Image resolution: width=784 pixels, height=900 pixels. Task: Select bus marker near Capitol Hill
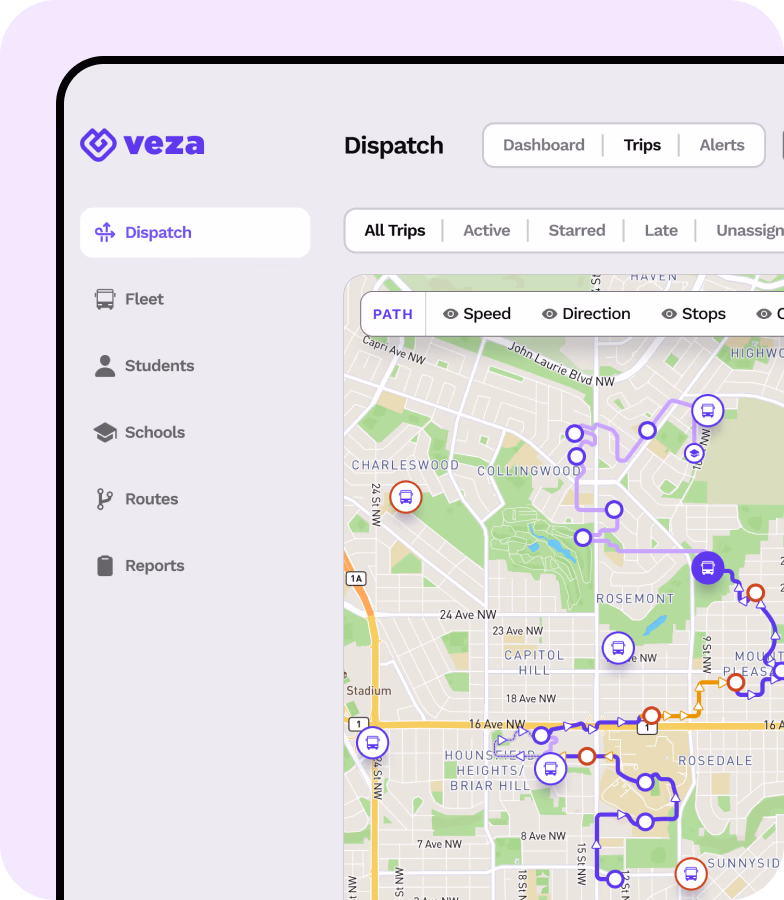(618, 648)
